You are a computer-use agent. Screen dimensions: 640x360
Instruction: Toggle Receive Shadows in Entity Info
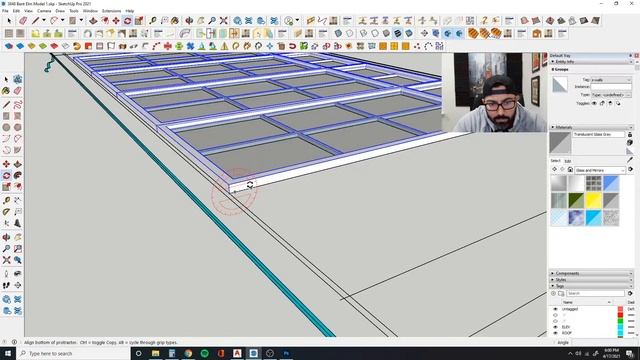coord(610,104)
